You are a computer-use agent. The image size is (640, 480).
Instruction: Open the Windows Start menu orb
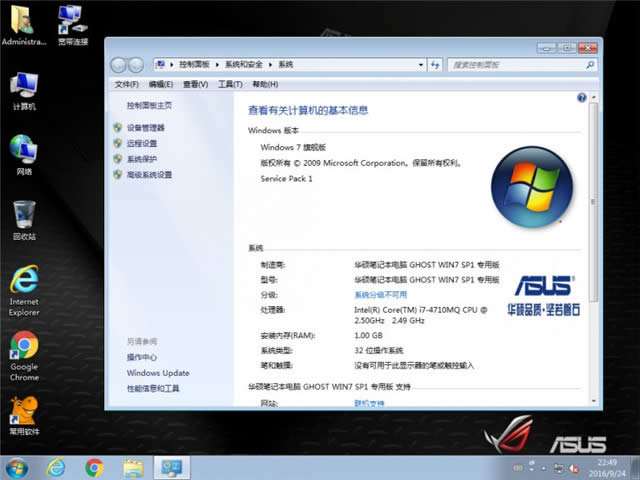pyautogui.click(x=17, y=467)
